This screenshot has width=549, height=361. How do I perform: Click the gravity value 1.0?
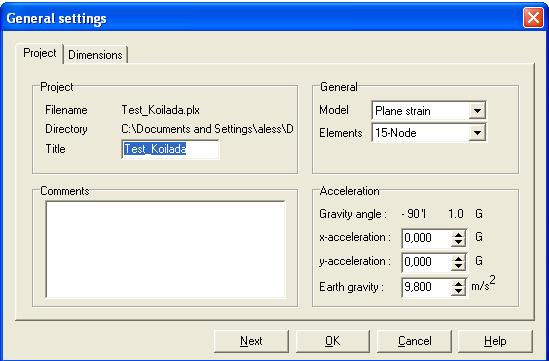pos(456,214)
